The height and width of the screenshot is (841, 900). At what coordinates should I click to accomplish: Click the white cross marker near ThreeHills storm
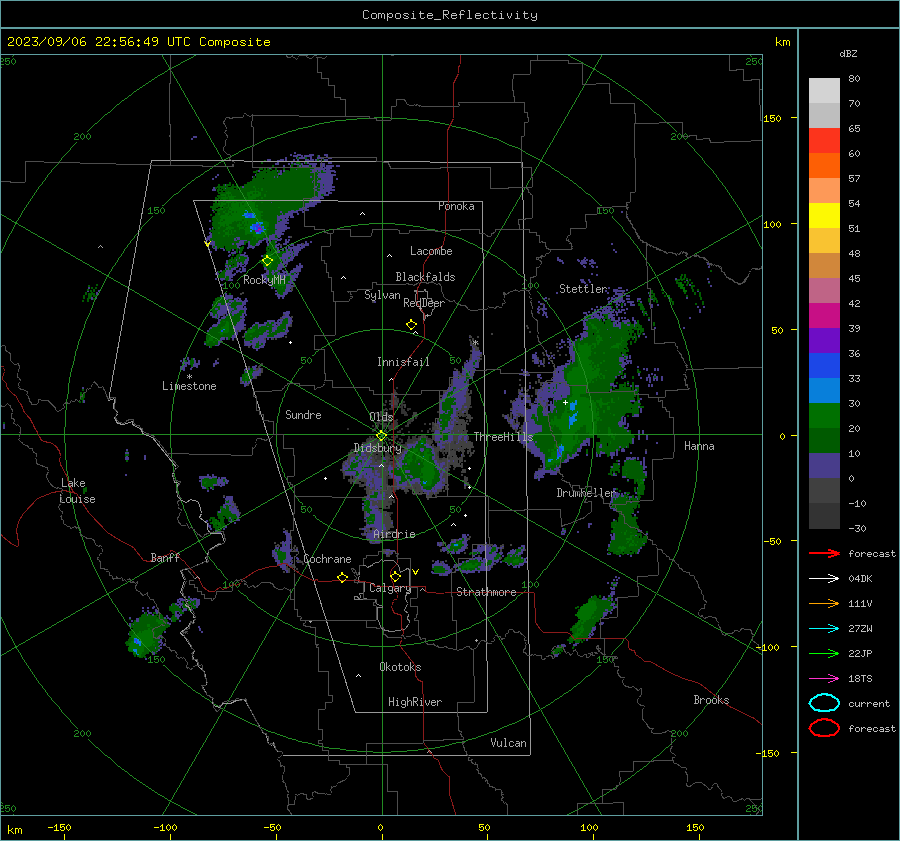565,403
